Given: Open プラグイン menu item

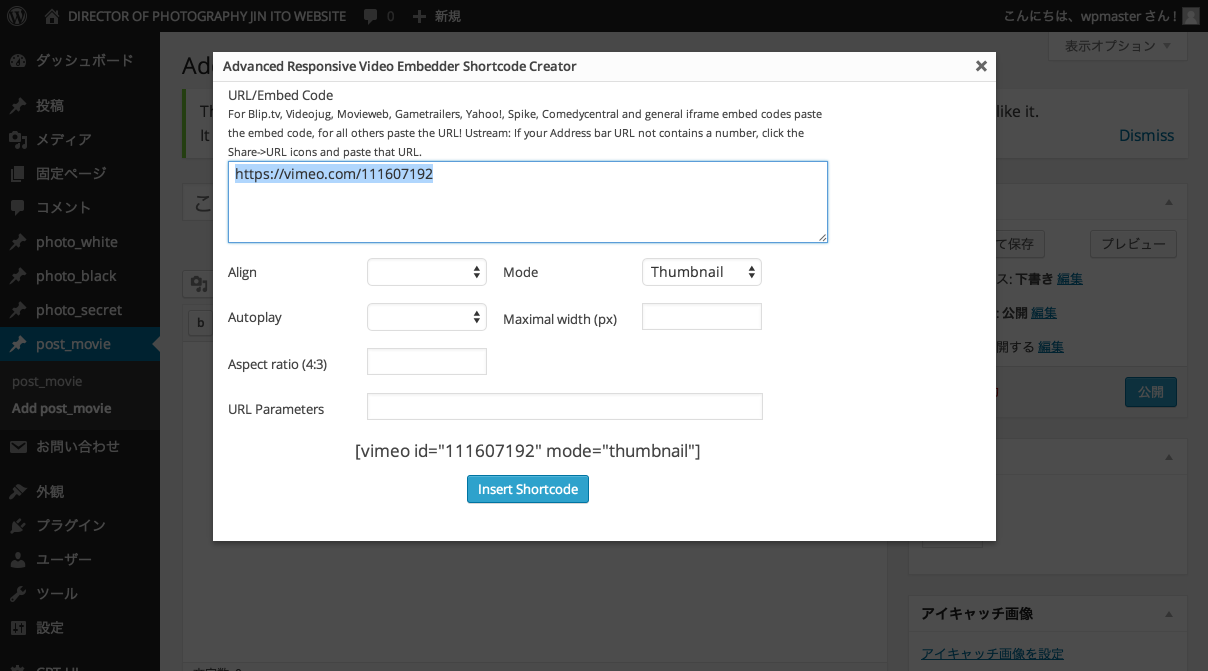Looking at the screenshot, I should [71, 525].
